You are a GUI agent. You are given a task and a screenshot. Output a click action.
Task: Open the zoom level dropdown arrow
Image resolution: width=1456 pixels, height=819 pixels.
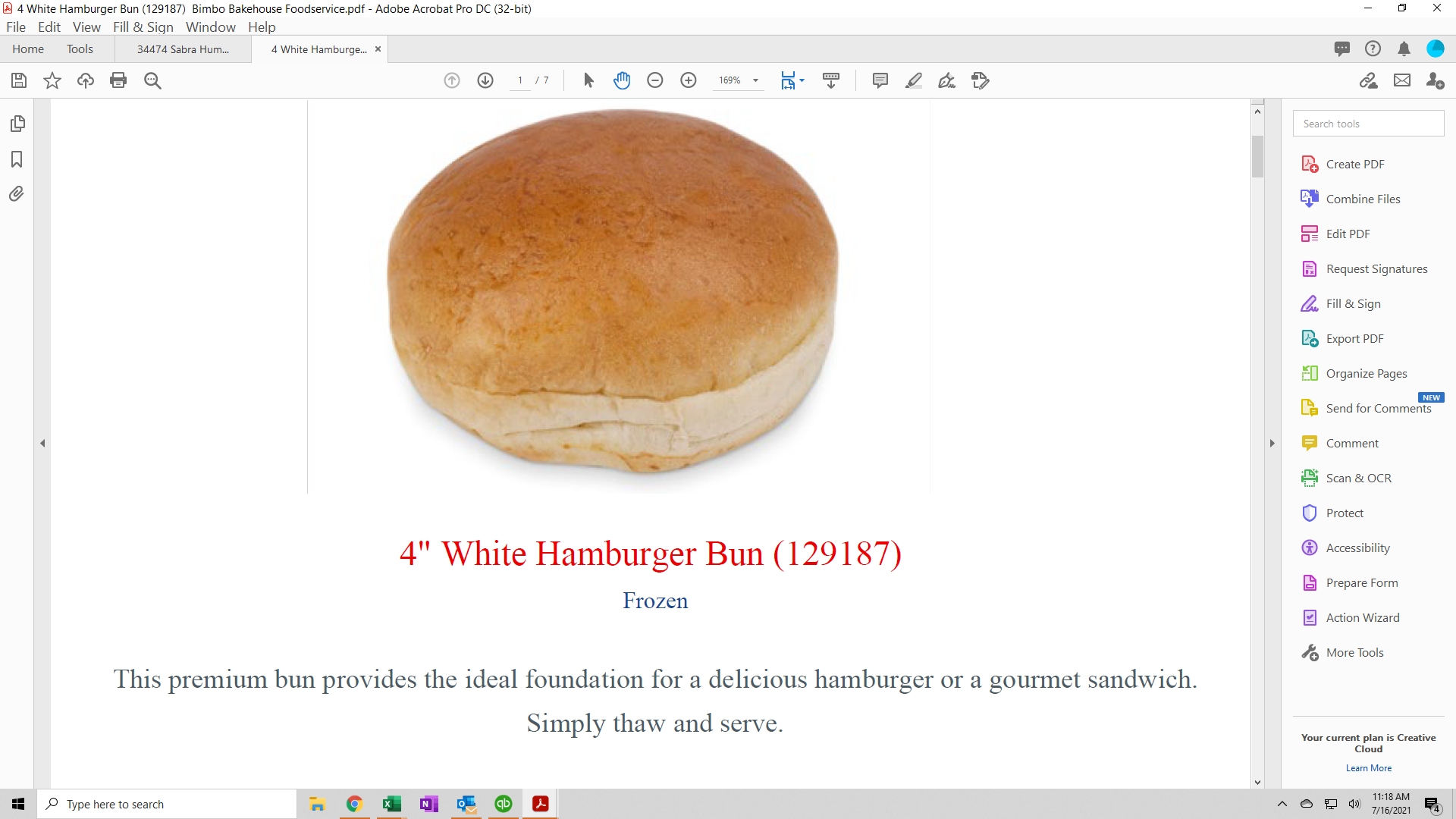click(755, 80)
